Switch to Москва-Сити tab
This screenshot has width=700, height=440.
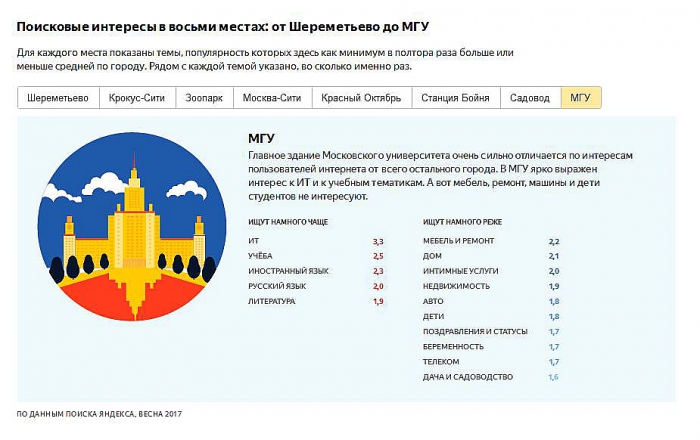click(272, 98)
